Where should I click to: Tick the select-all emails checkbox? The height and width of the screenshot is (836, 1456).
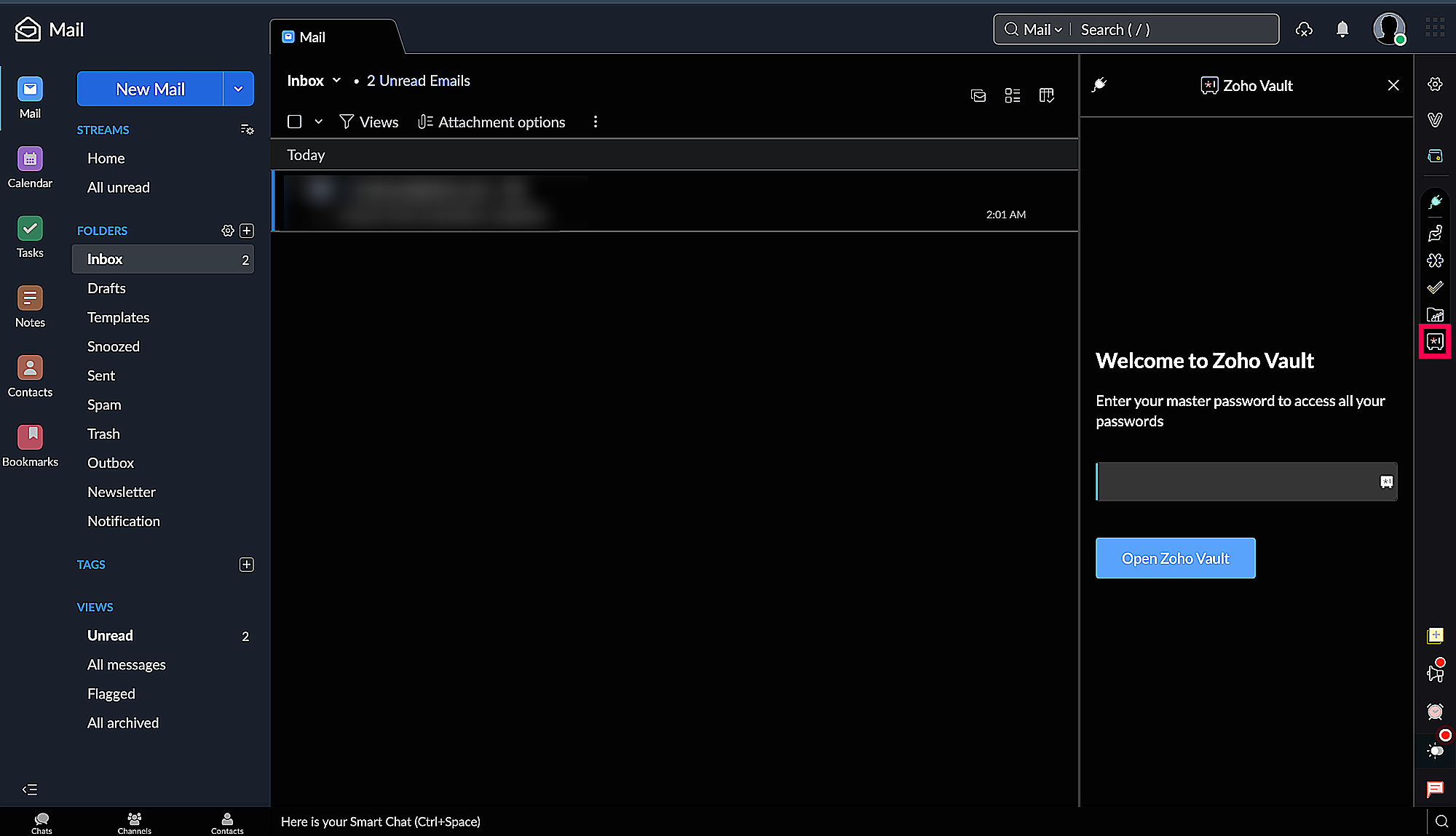click(294, 122)
